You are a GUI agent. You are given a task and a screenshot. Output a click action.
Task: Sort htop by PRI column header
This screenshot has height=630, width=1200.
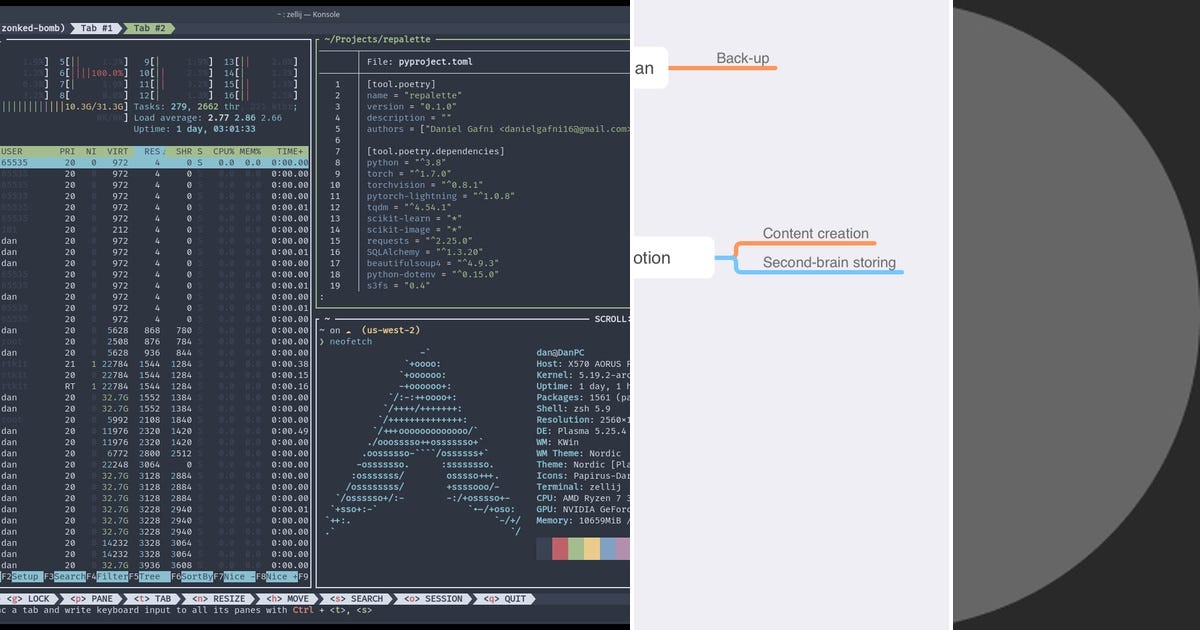(x=67, y=152)
